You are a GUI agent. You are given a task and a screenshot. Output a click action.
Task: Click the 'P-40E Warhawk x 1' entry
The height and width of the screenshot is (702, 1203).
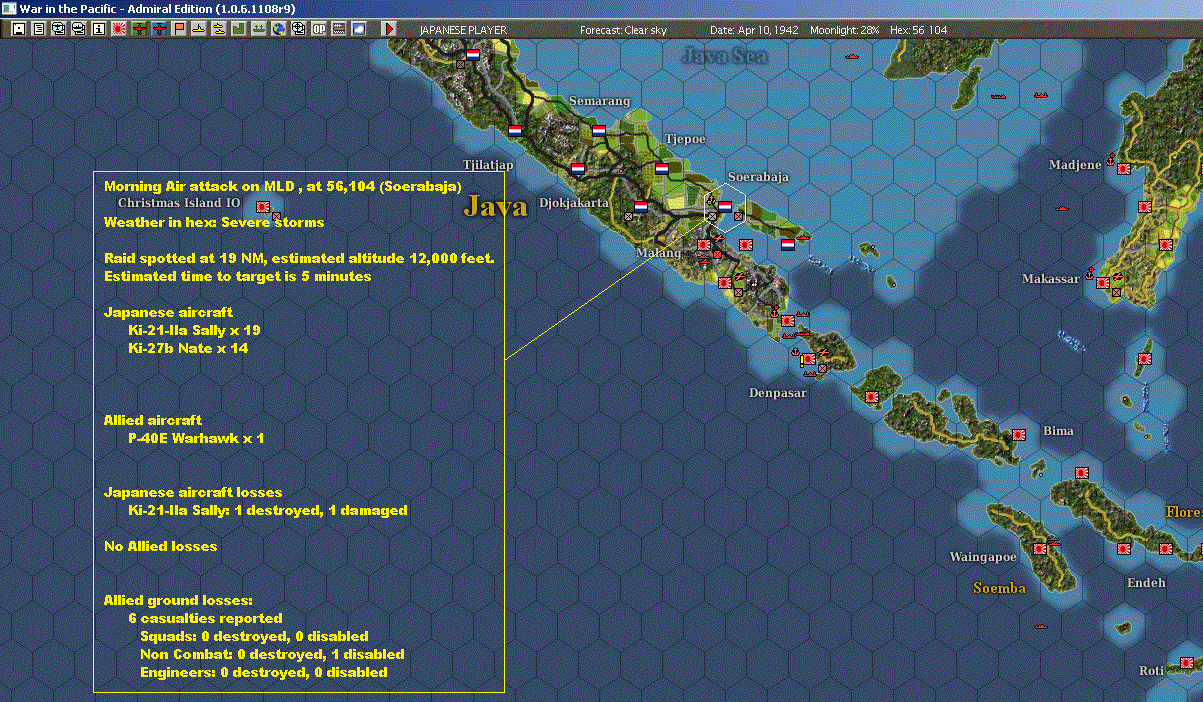[x=196, y=438]
